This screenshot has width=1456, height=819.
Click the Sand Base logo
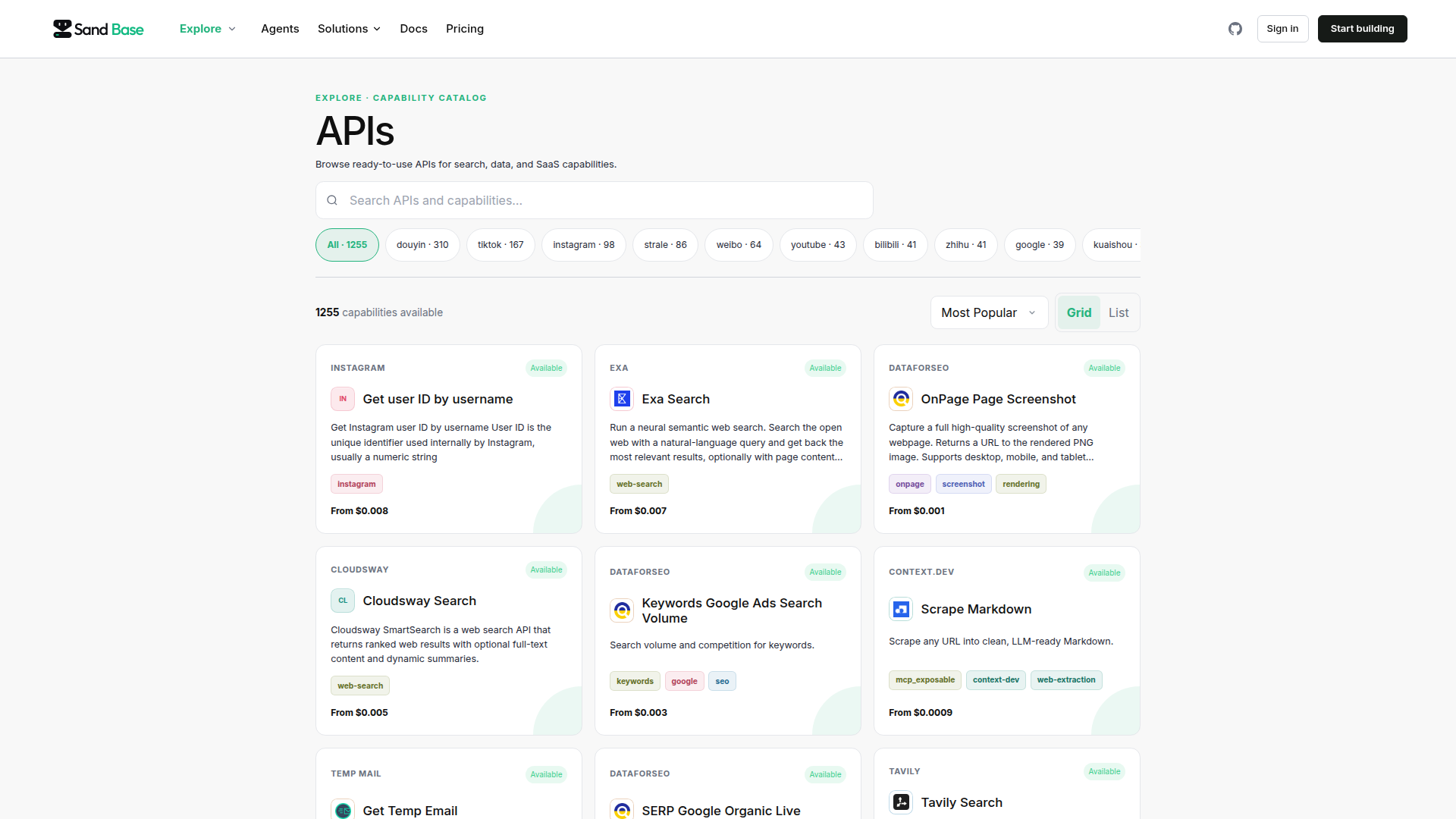pyautogui.click(x=99, y=29)
